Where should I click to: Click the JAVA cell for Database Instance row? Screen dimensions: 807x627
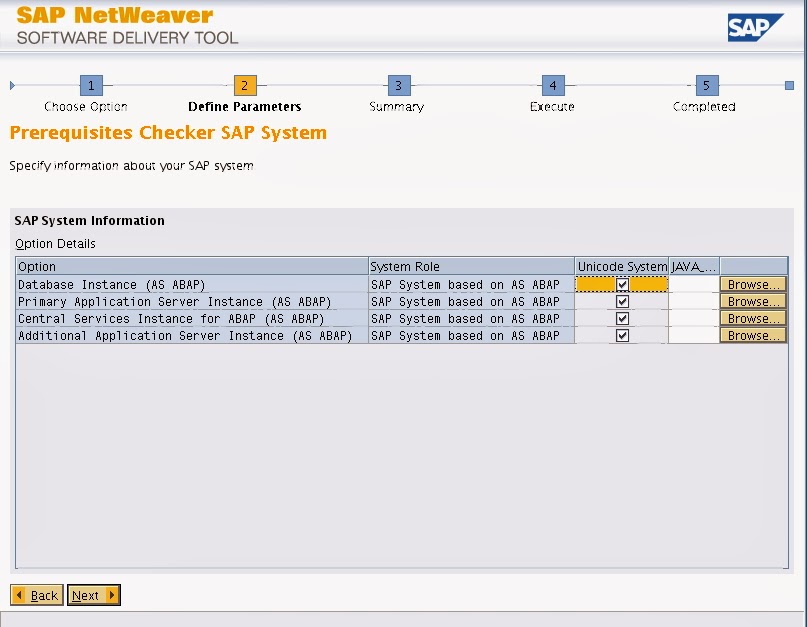[692, 284]
